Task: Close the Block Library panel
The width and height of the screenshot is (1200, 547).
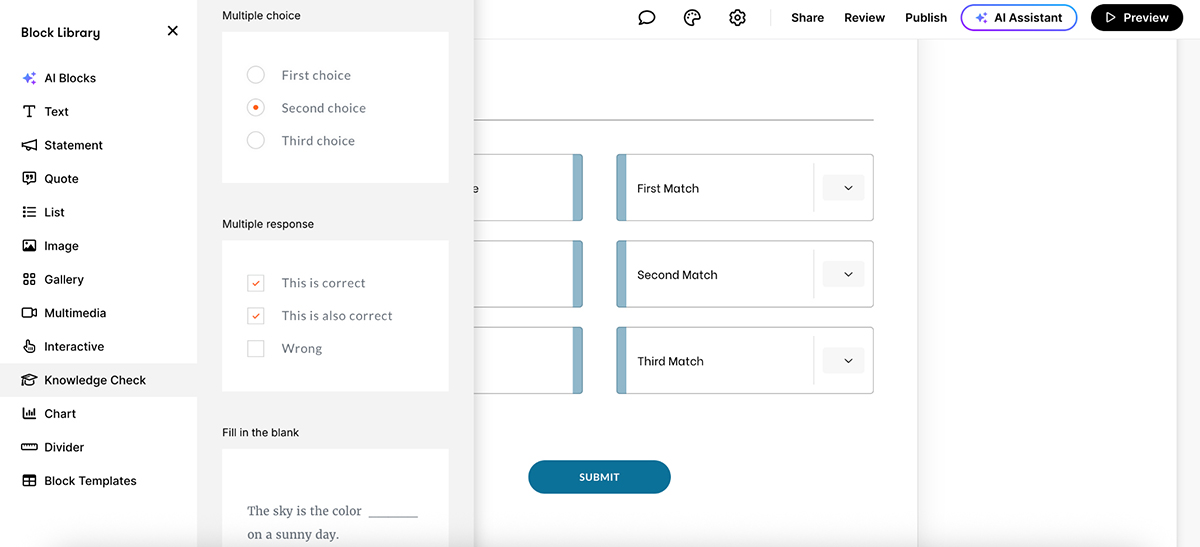Action: tap(173, 31)
